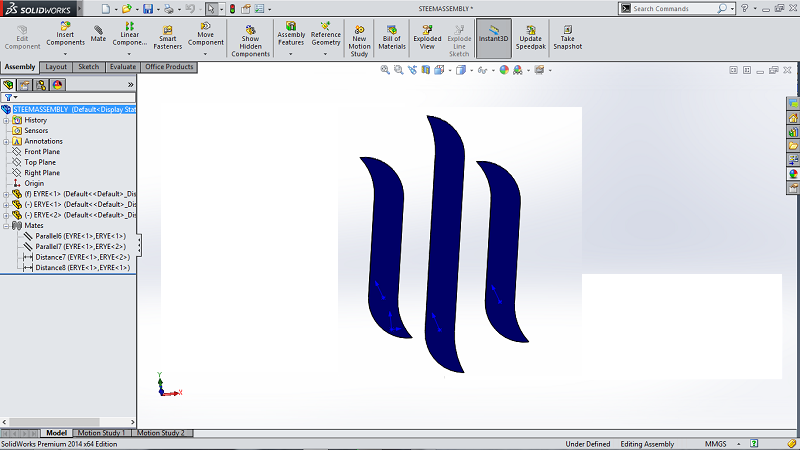Open the ConfigurationManager panel tab
Viewport: 800px width, 450px height.
[x=41, y=85]
